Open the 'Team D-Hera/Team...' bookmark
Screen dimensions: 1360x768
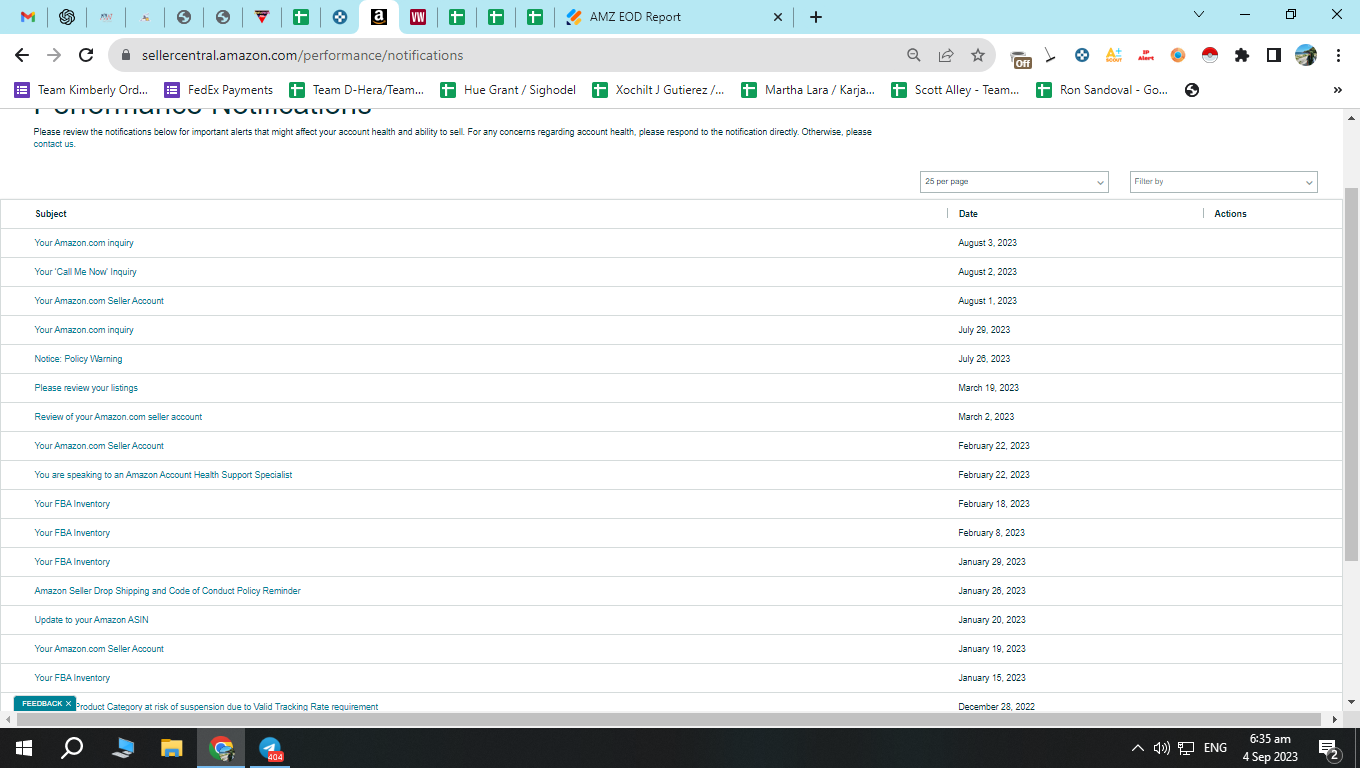click(x=357, y=90)
